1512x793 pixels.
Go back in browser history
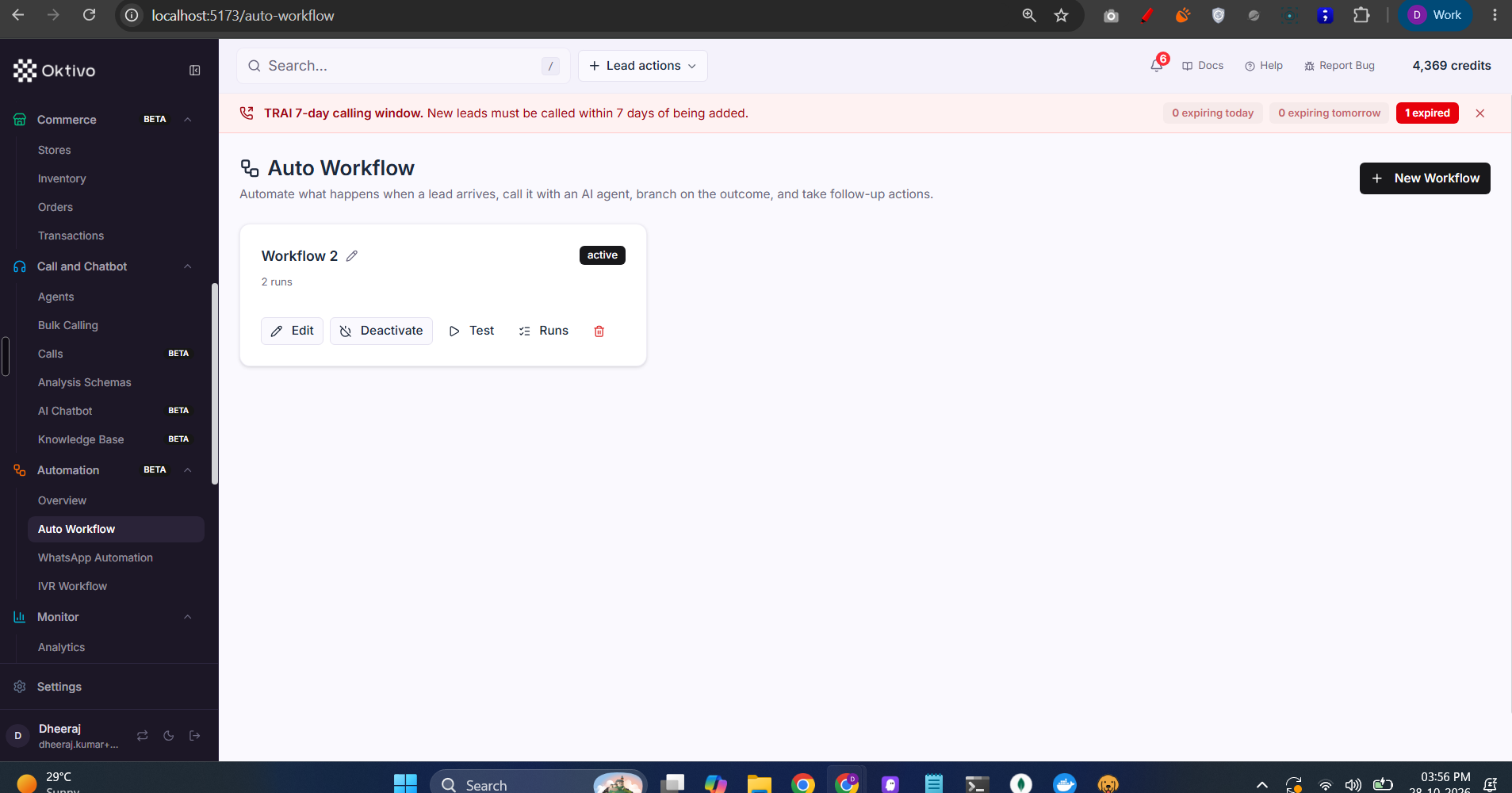tap(18, 15)
